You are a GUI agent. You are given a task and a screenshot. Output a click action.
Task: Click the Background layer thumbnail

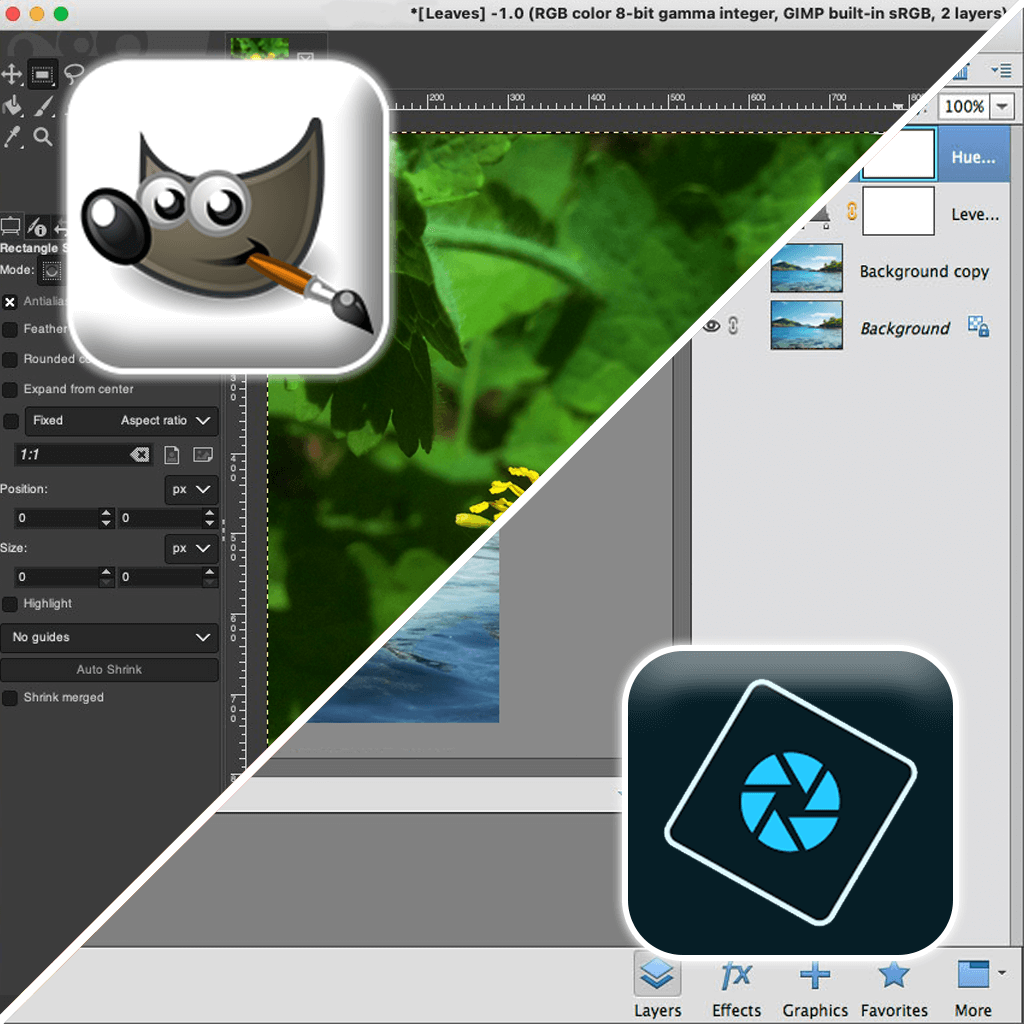(x=806, y=325)
